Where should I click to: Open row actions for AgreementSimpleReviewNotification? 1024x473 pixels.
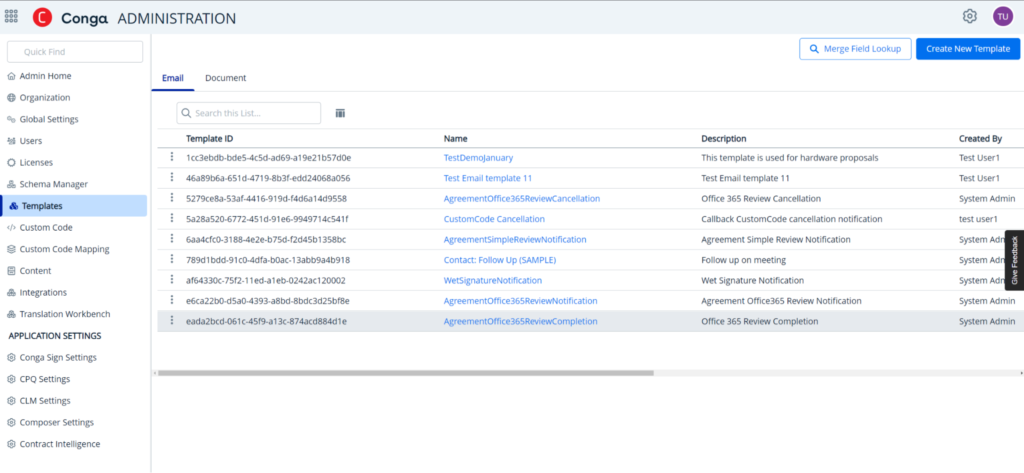point(172,239)
